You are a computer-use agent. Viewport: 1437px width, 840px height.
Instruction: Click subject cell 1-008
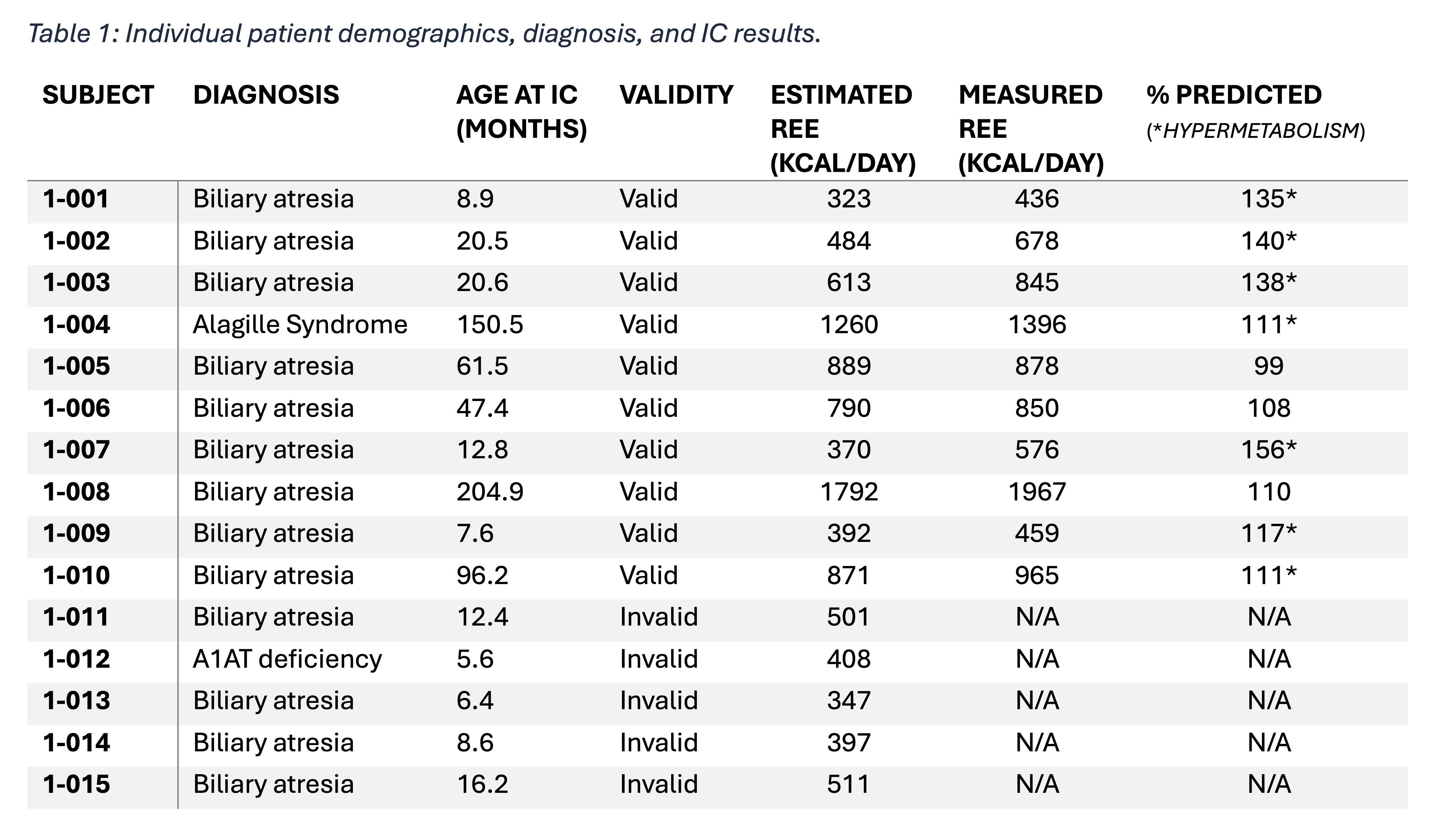pos(76,491)
